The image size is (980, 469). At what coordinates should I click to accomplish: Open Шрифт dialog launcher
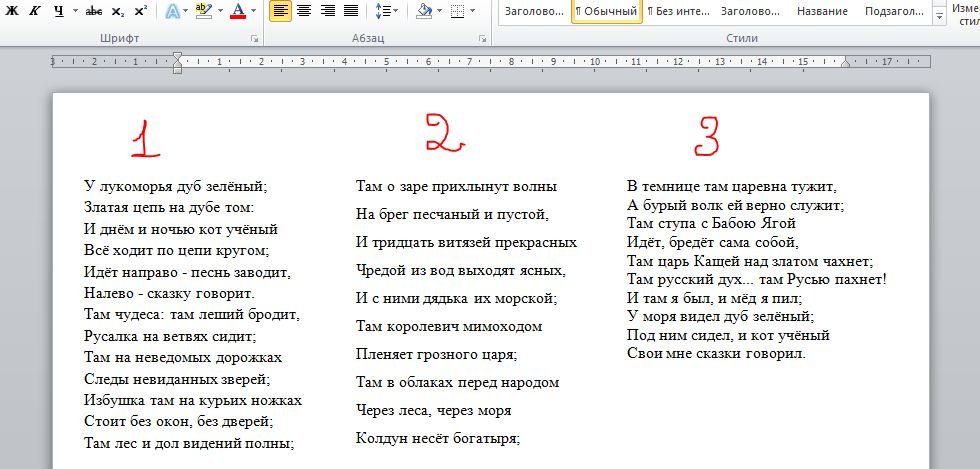254,38
